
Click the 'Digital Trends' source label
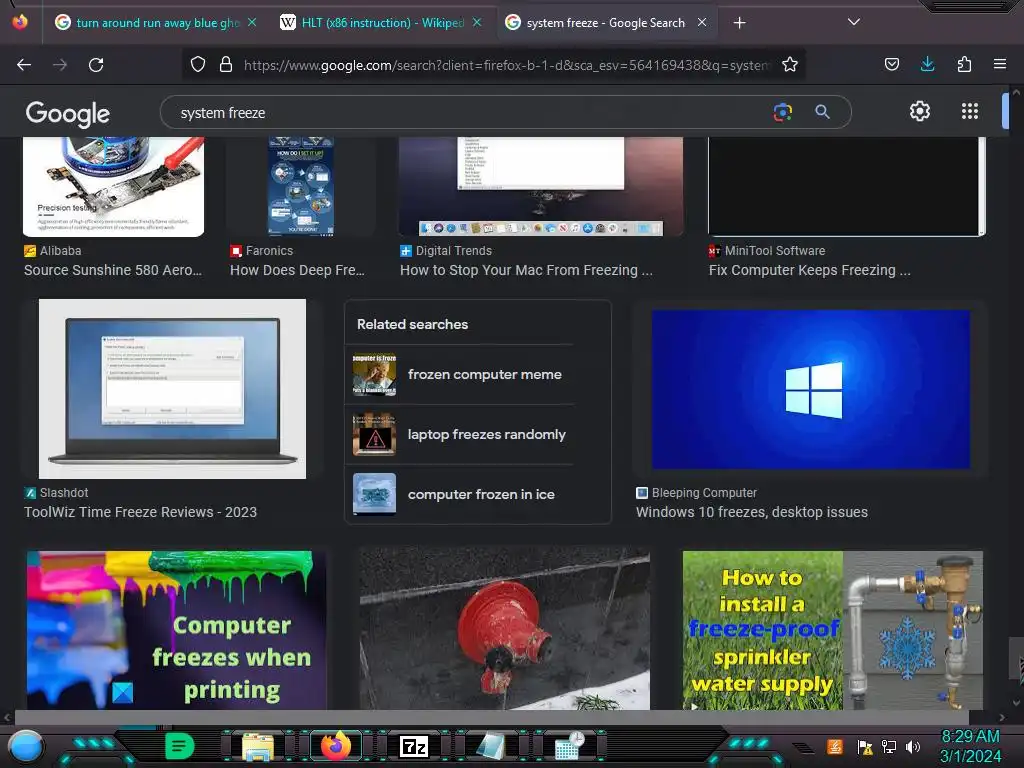coord(453,251)
